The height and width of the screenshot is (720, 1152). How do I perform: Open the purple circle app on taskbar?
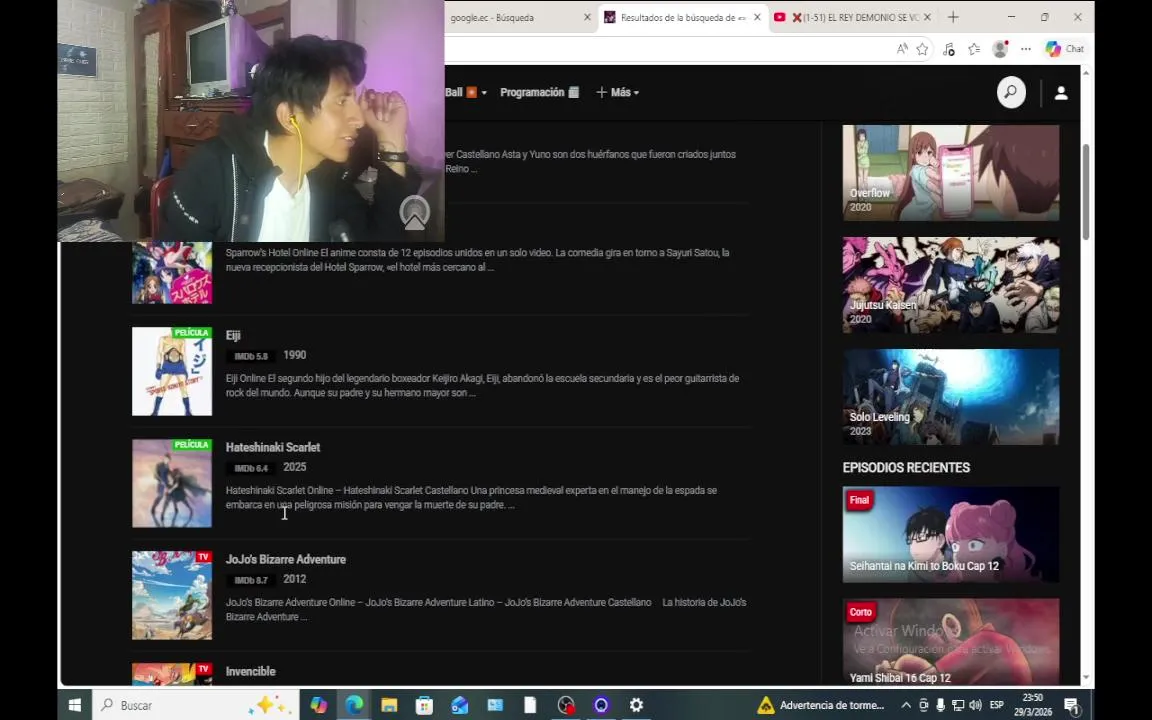pyautogui.click(x=601, y=705)
